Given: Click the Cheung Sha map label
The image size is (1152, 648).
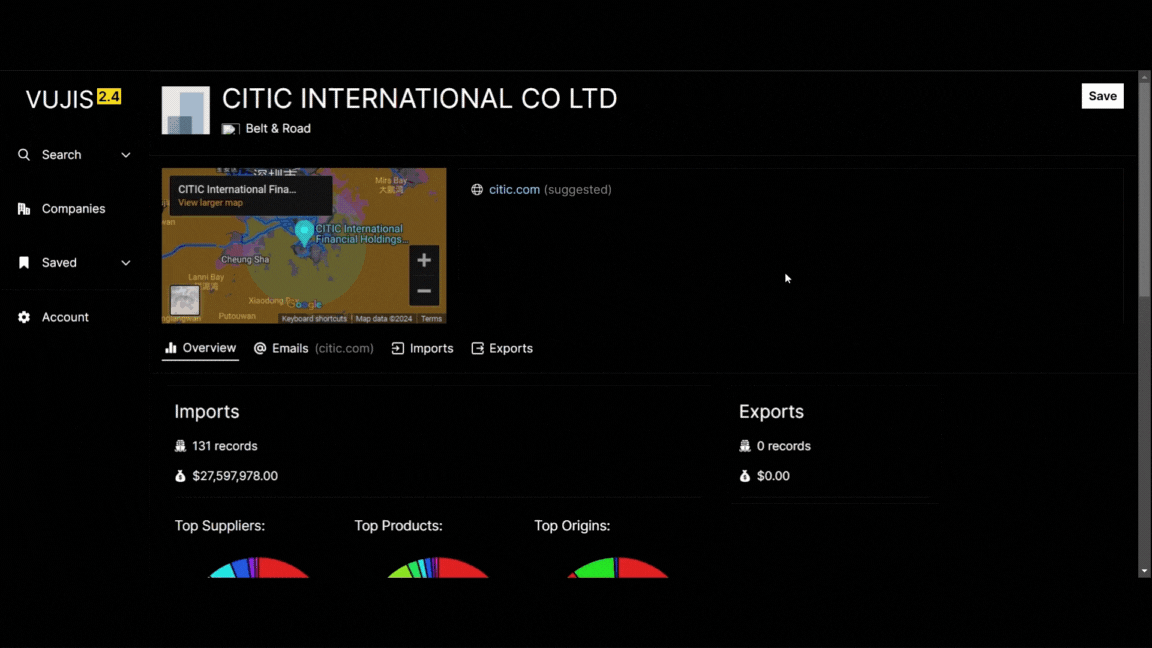Looking at the screenshot, I should [245, 259].
